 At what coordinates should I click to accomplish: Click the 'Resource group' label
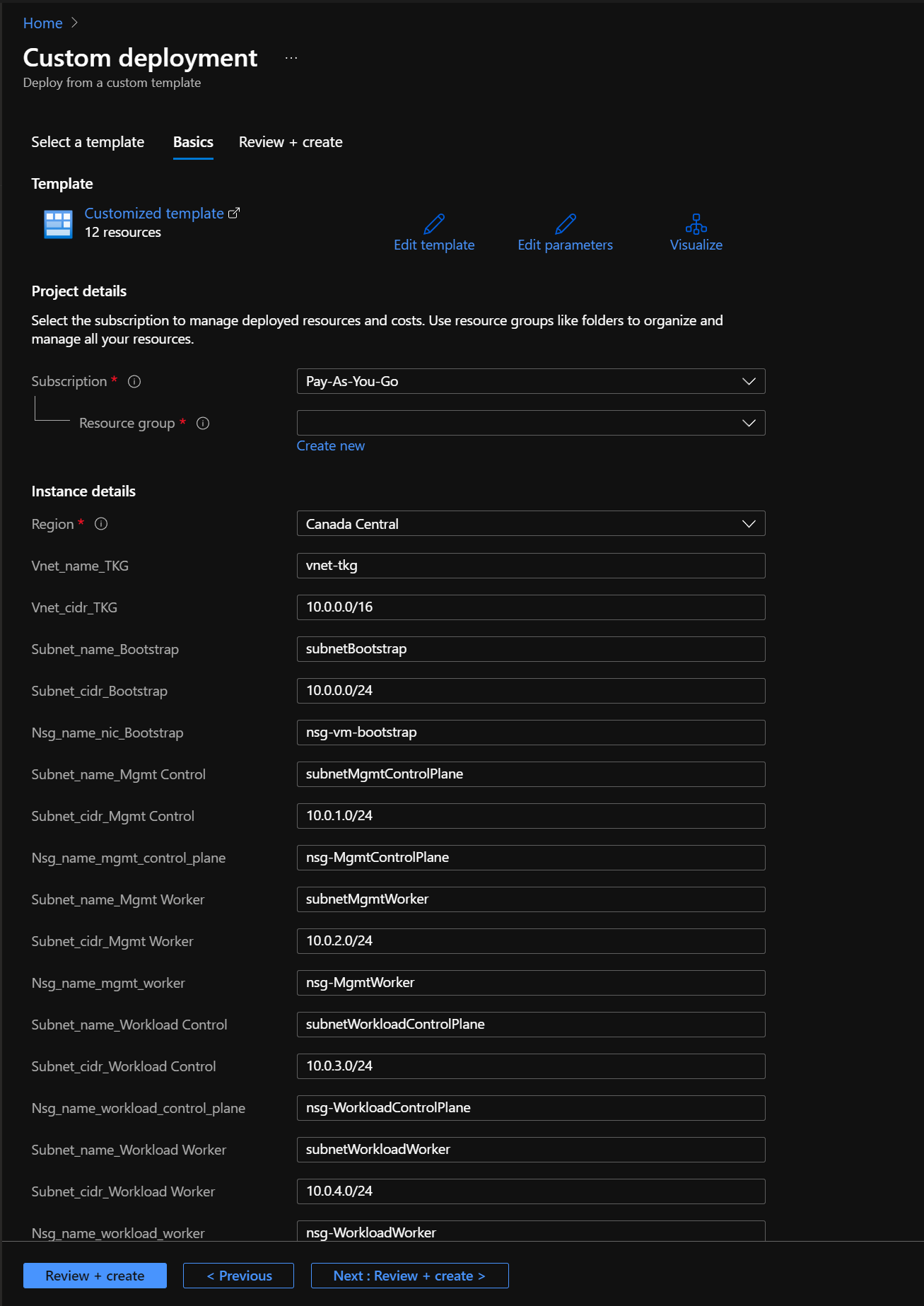[x=127, y=423]
